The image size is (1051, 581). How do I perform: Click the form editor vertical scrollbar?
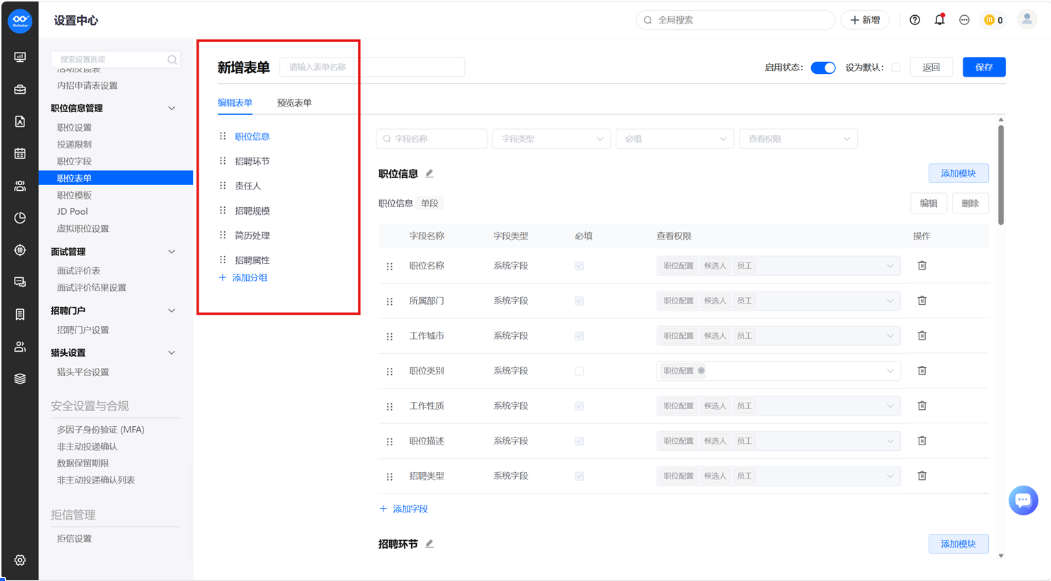coord(1001,174)
